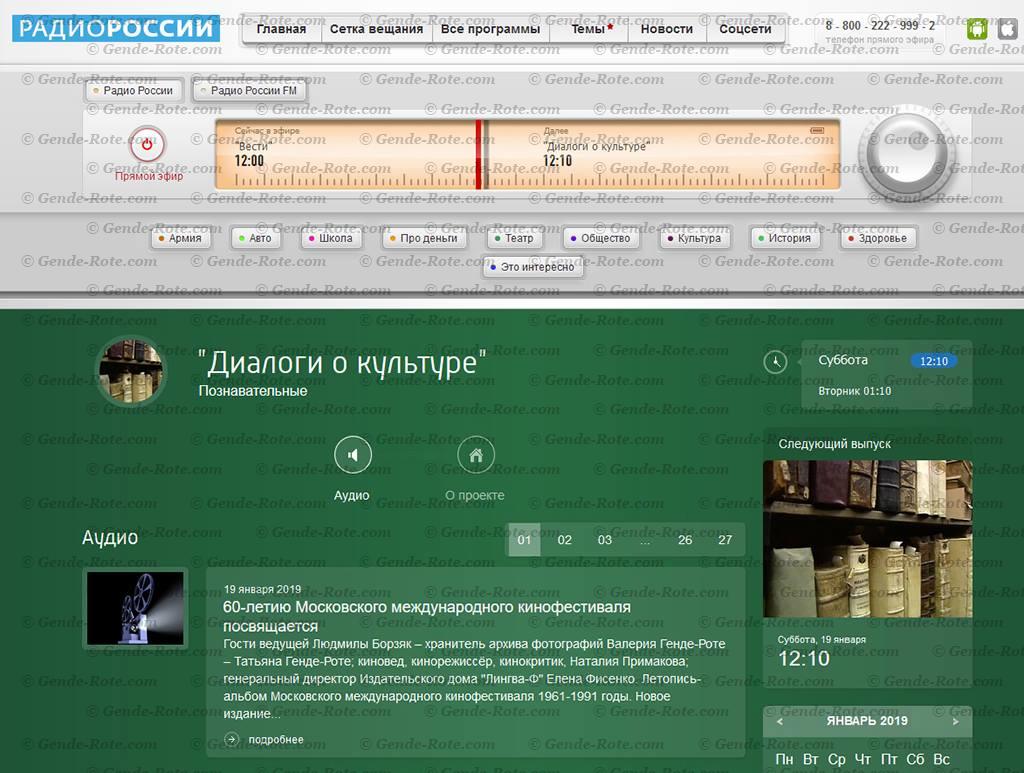Open the 60-летию кинофестиваля article headline

point(423,607)
